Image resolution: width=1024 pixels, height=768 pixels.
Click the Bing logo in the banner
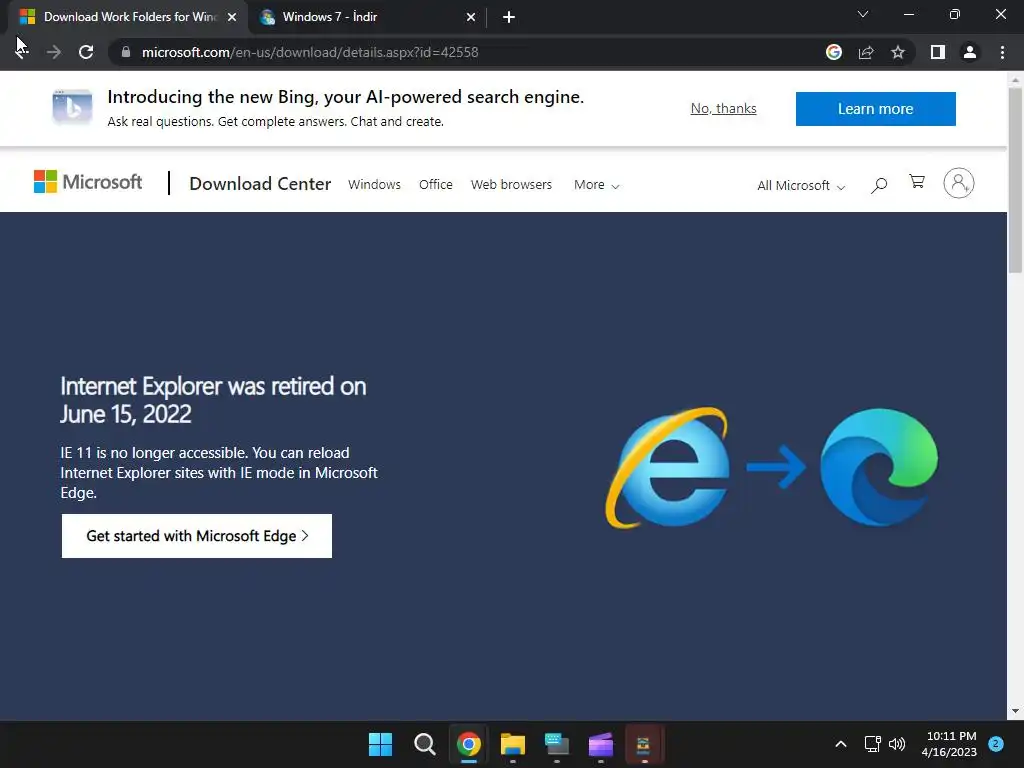pos(72,107)
